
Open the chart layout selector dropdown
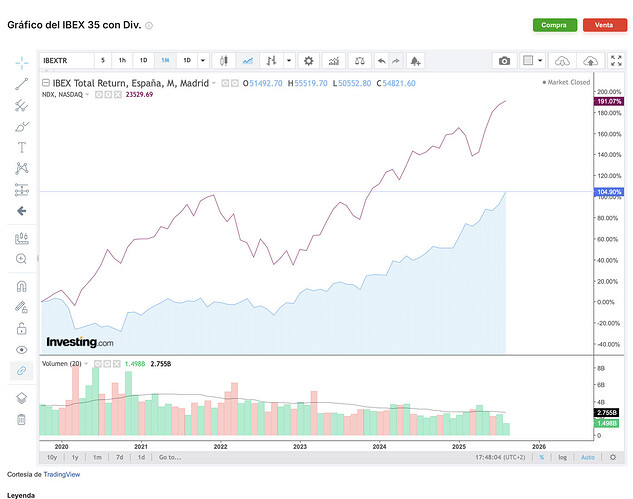[x=532, y=61]
